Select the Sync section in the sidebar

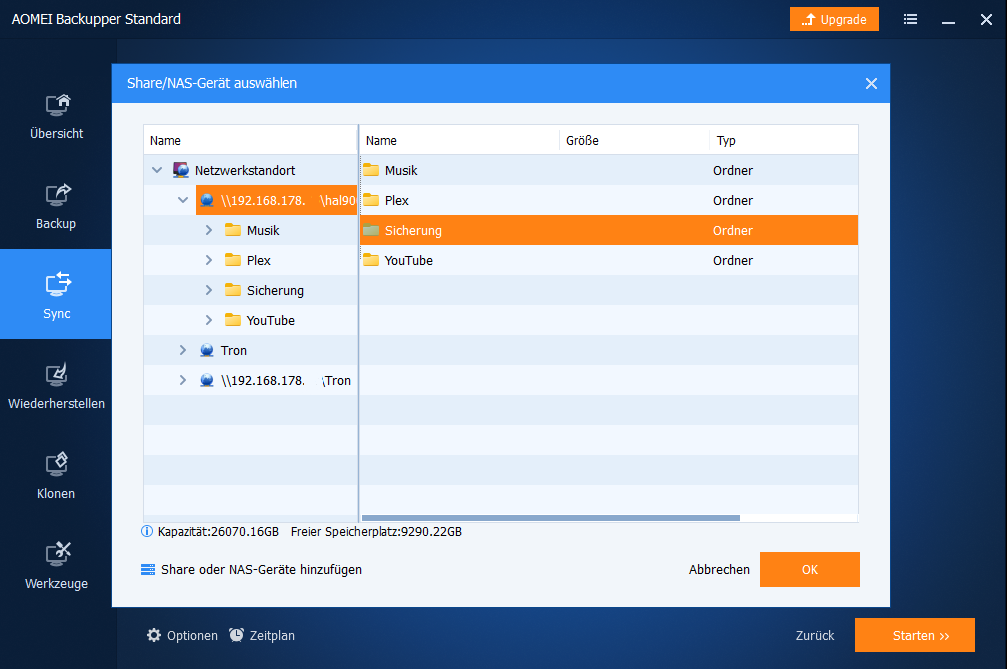coord(56,294)
